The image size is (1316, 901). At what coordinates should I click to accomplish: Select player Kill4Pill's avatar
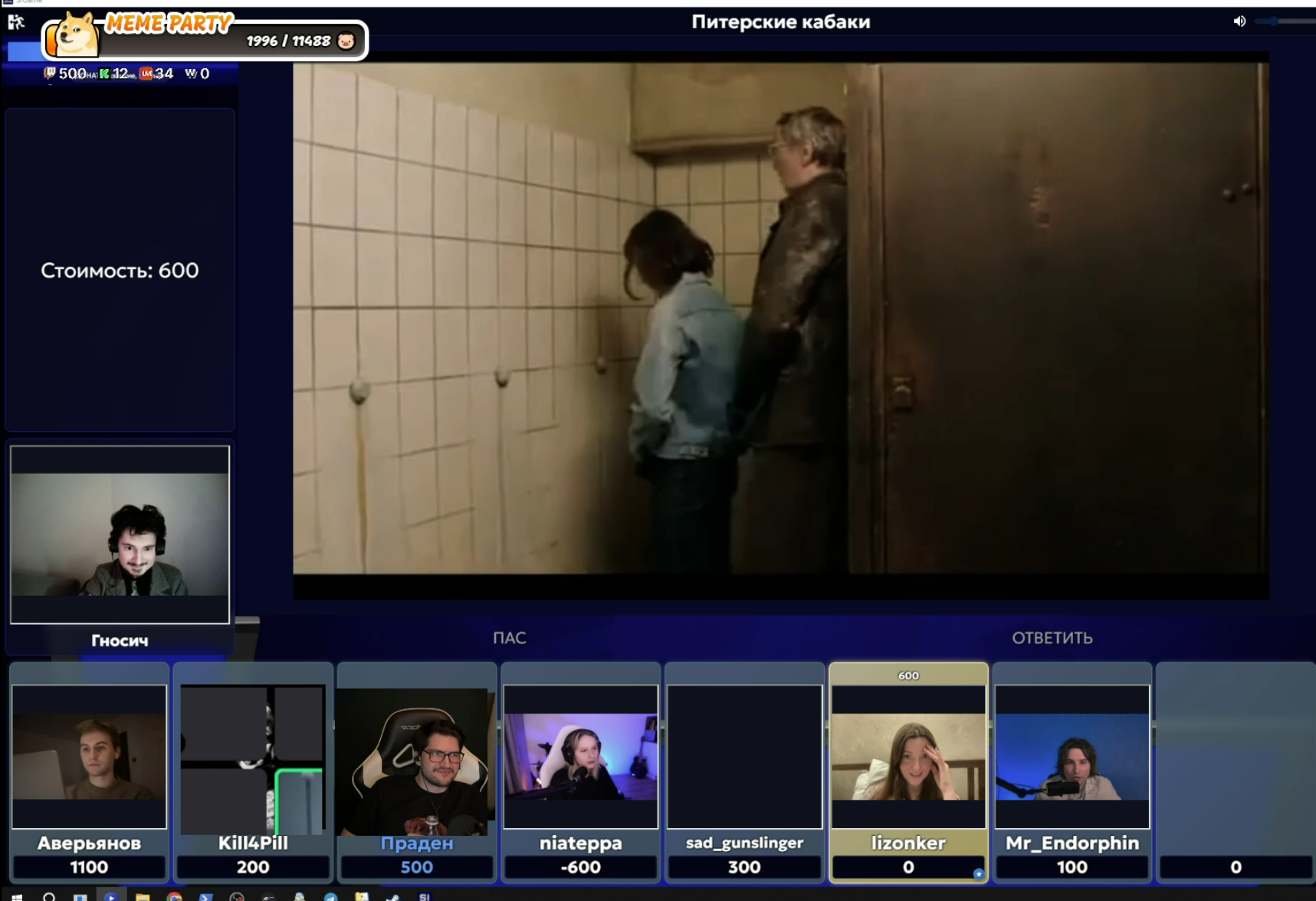point(253,759)
